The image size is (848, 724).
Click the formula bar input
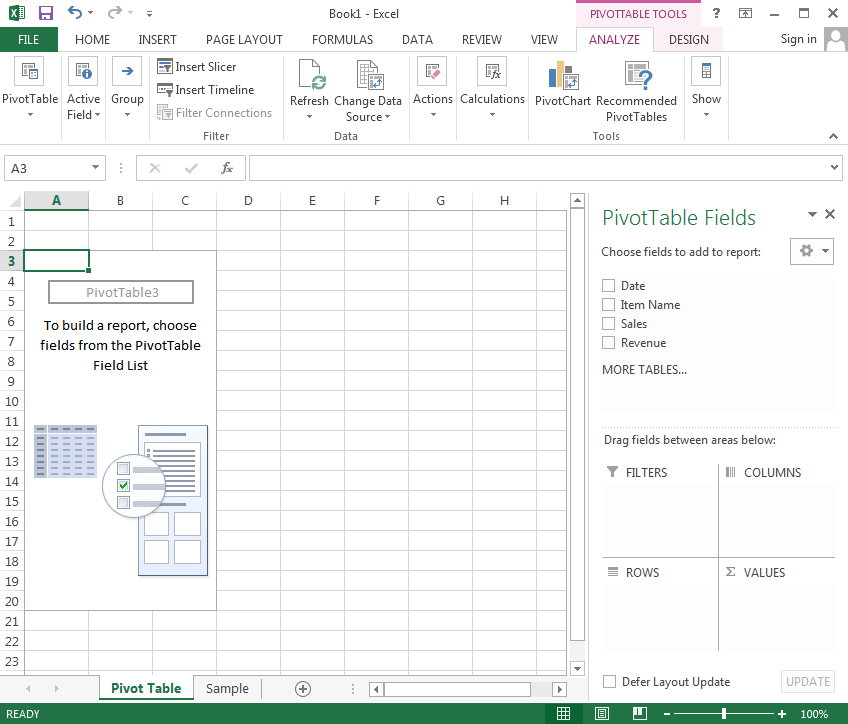click(x=538, y=168)
